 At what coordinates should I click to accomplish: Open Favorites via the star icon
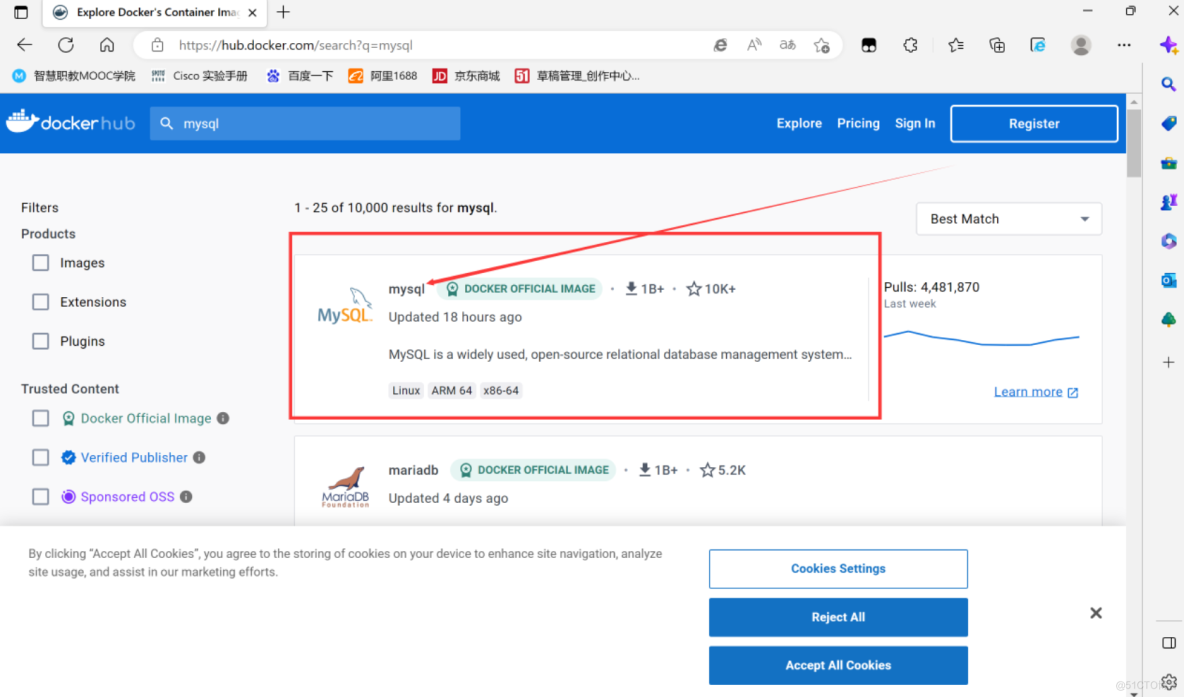coord(955,45)
